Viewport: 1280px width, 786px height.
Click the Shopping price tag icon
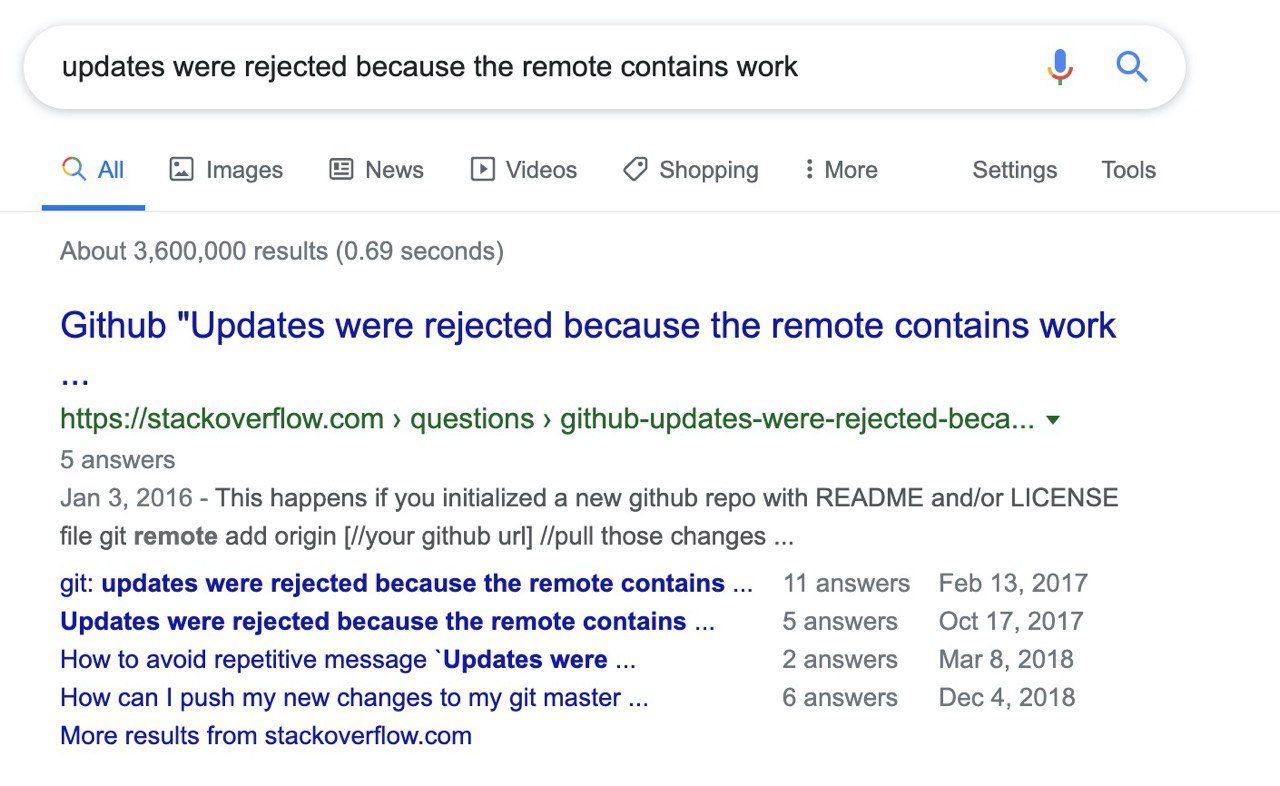click(634, 170)
